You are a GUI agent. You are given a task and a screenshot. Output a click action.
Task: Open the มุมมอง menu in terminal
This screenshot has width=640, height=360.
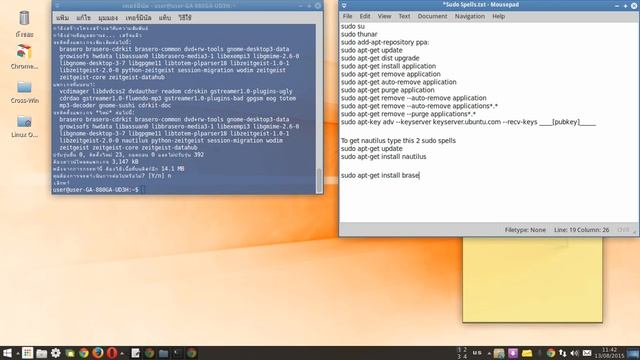pos(108,18)
